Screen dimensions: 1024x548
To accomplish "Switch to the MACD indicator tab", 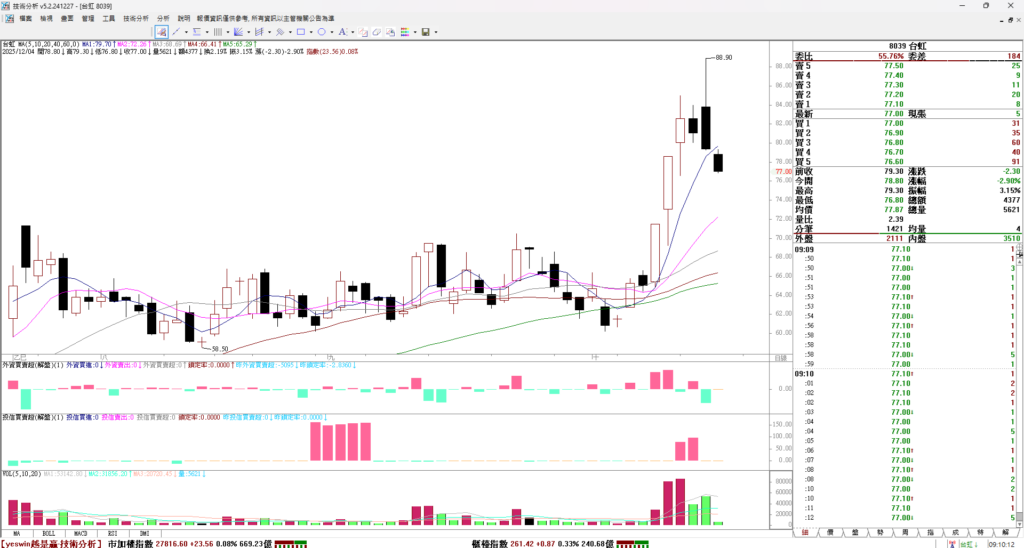I will click(x=80, y=534).
